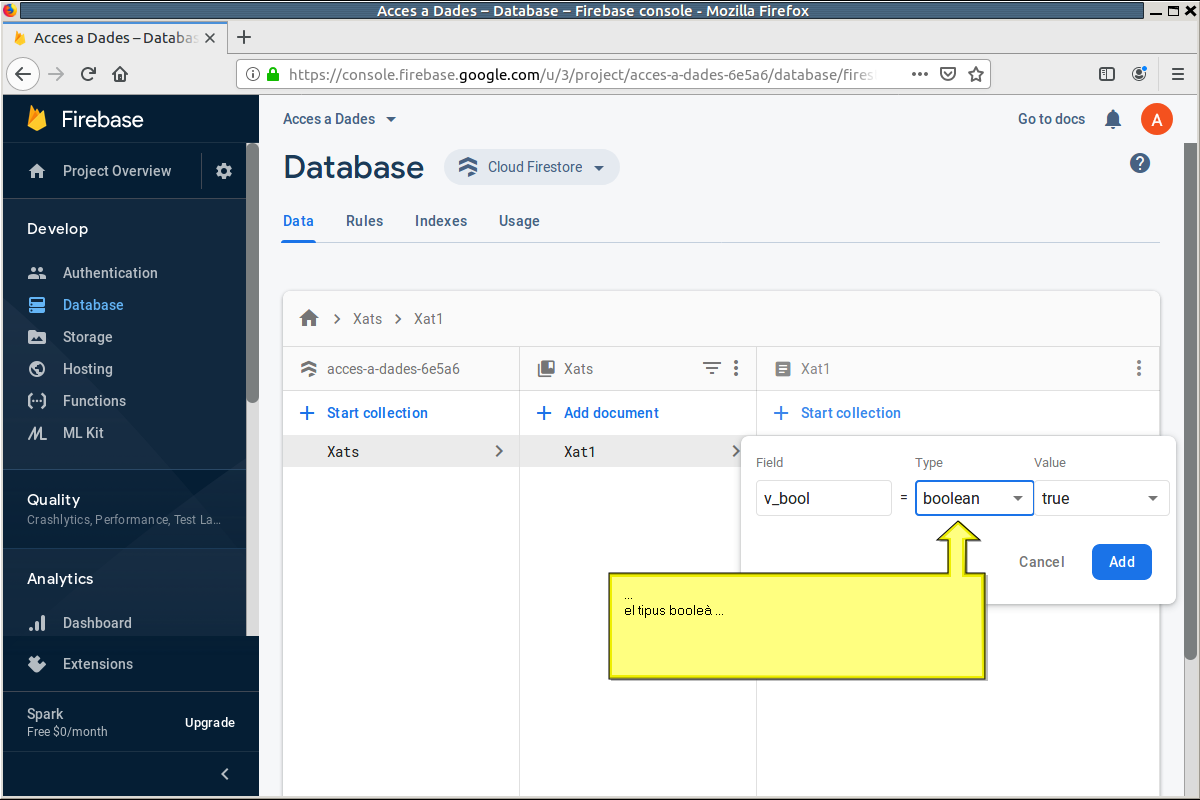
Task: Click the Extensions menu item label
Action: coord(98,664)
